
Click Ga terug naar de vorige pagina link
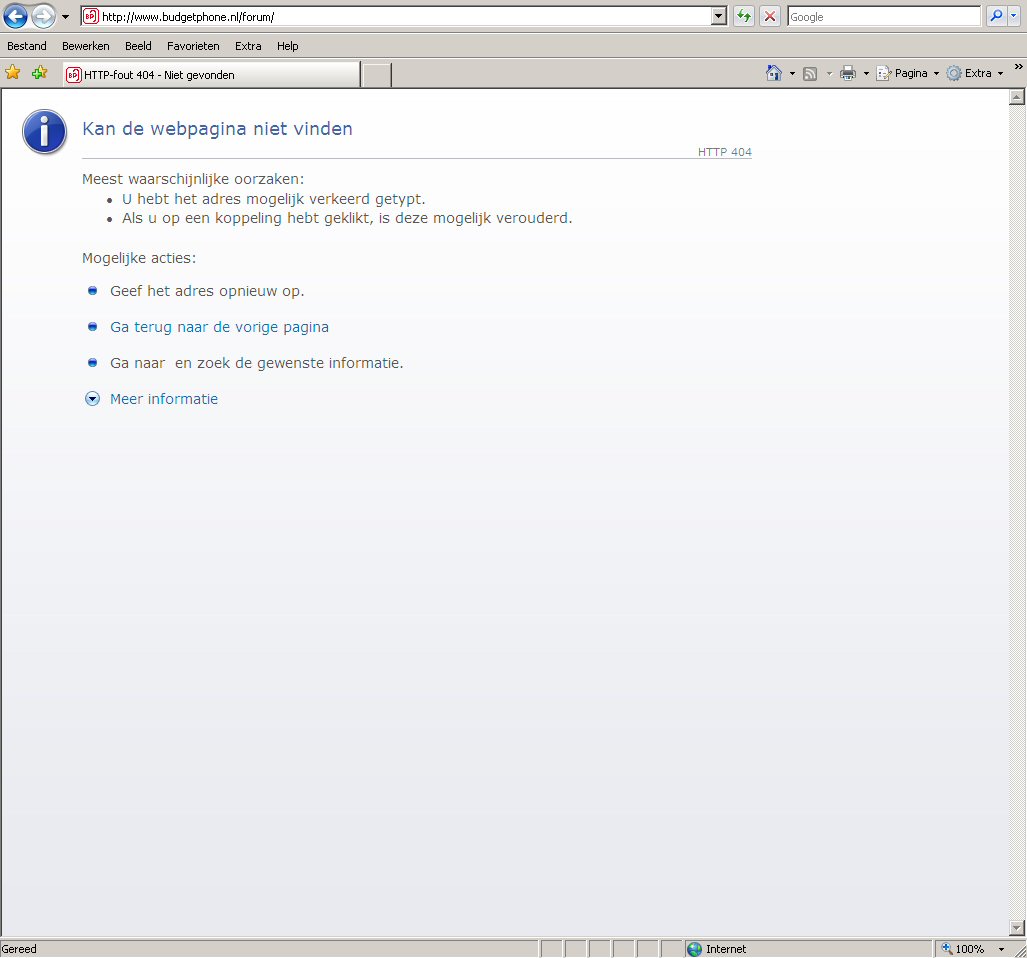point(219,327)
